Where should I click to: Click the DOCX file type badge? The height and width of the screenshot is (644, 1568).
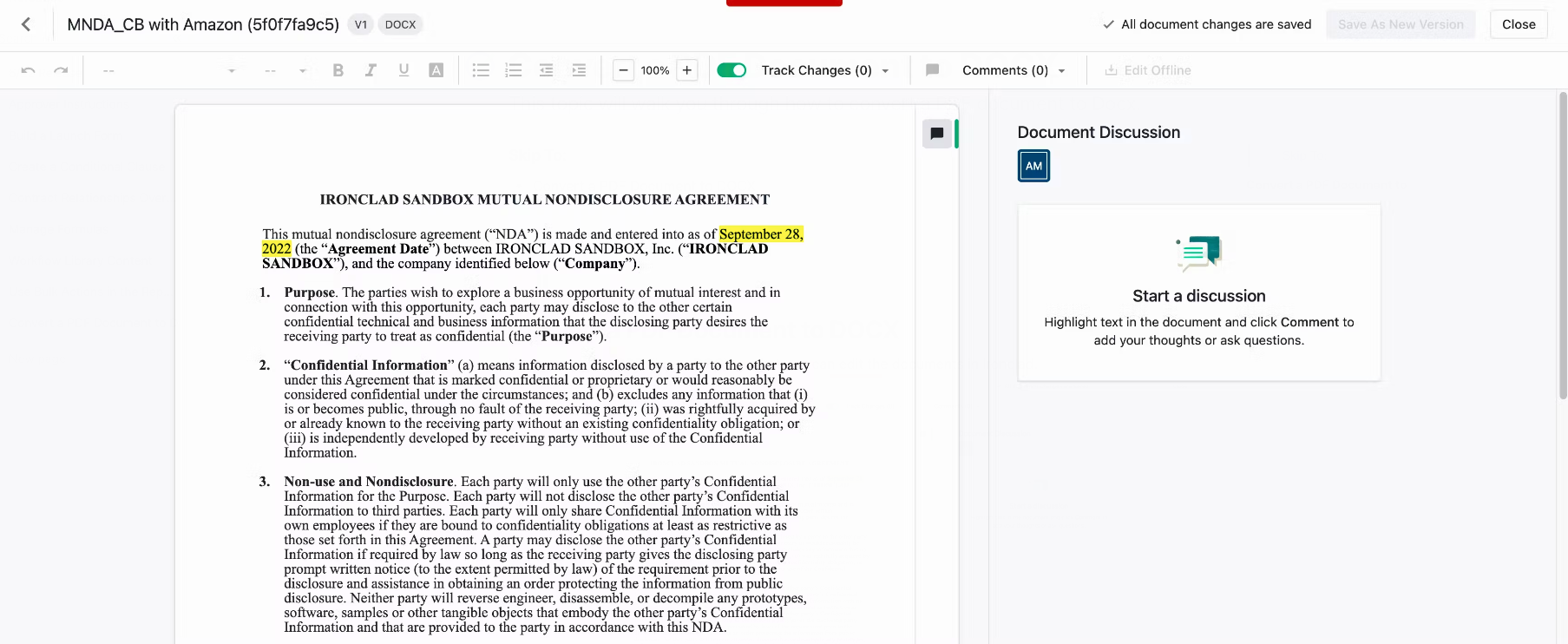tap(401, 24)
